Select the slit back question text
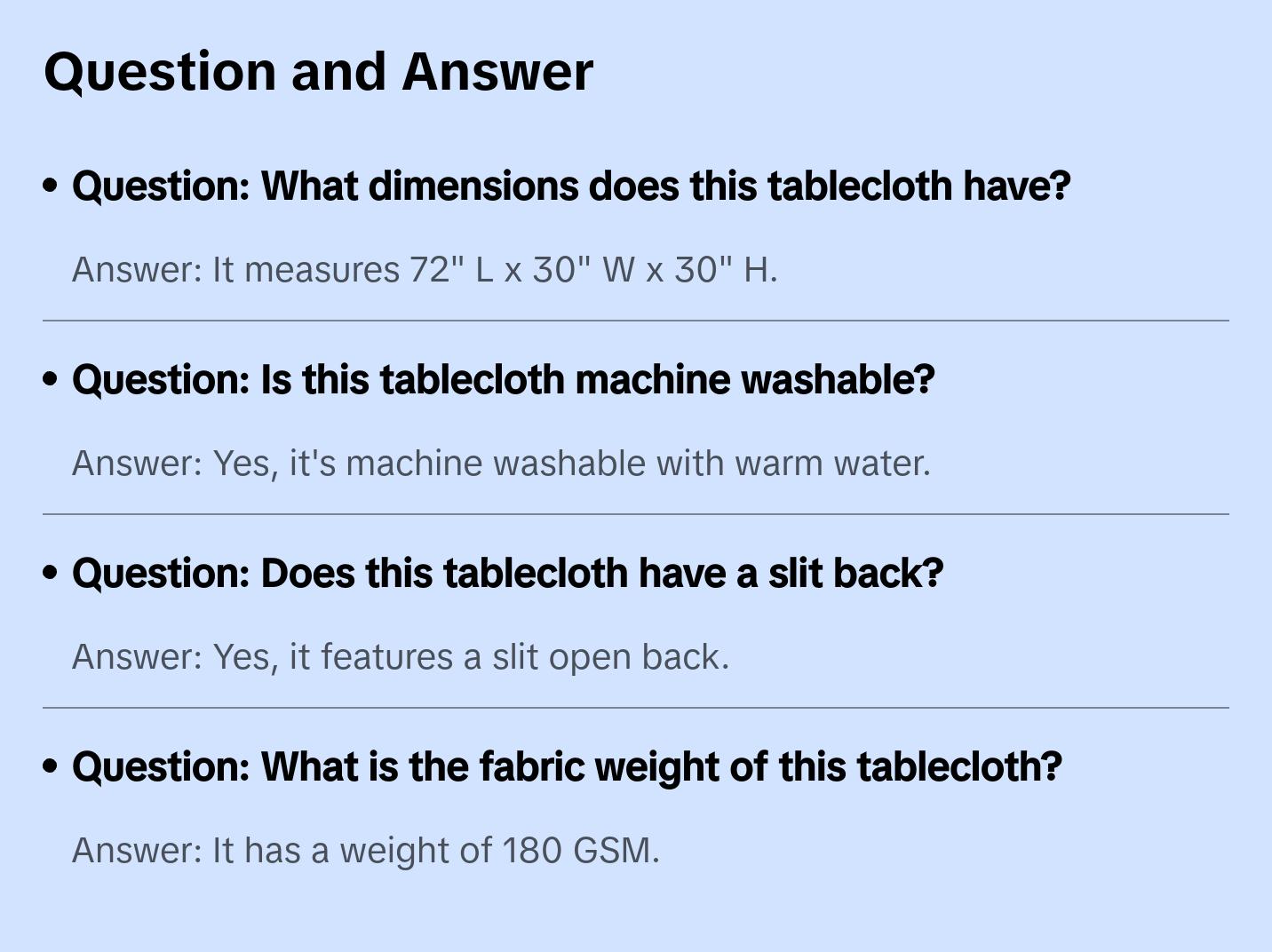This screenshot has height=952, width=1272. (507, 574)
